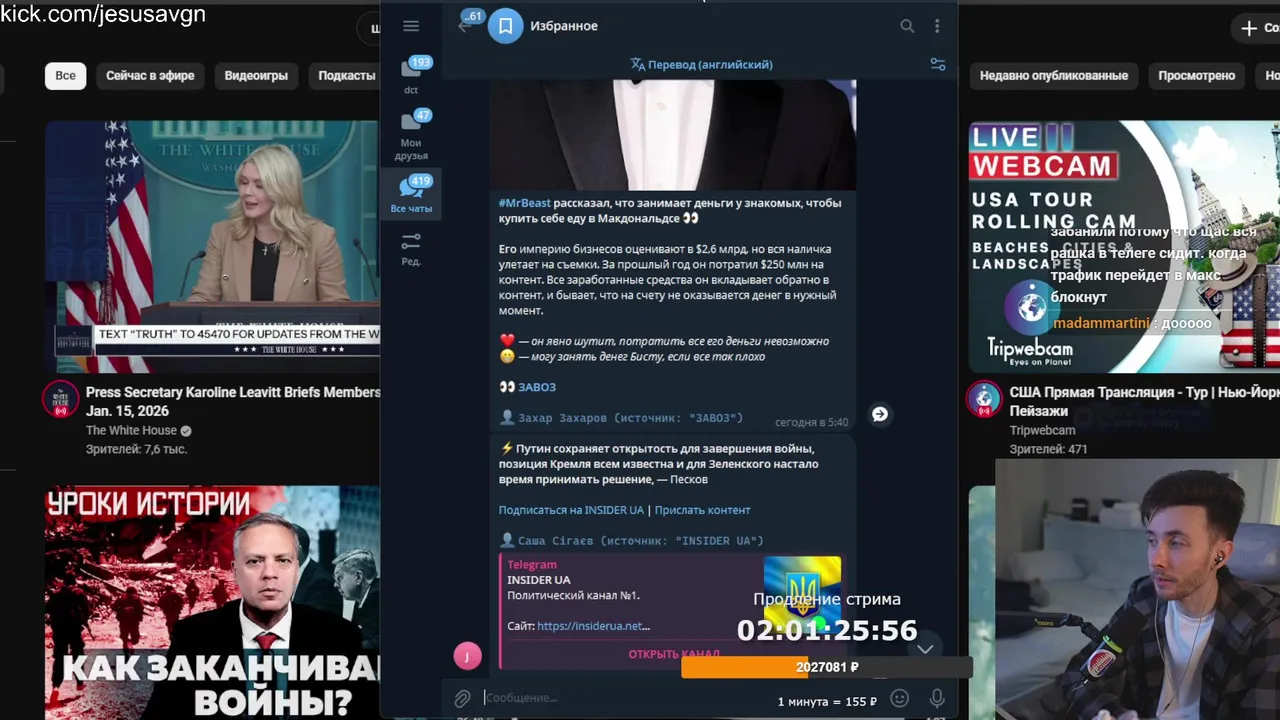Open Karoline Leavitt press briefing thumbnail
The width and height of the screenshot is (1280, 720).
coord(212,246)
